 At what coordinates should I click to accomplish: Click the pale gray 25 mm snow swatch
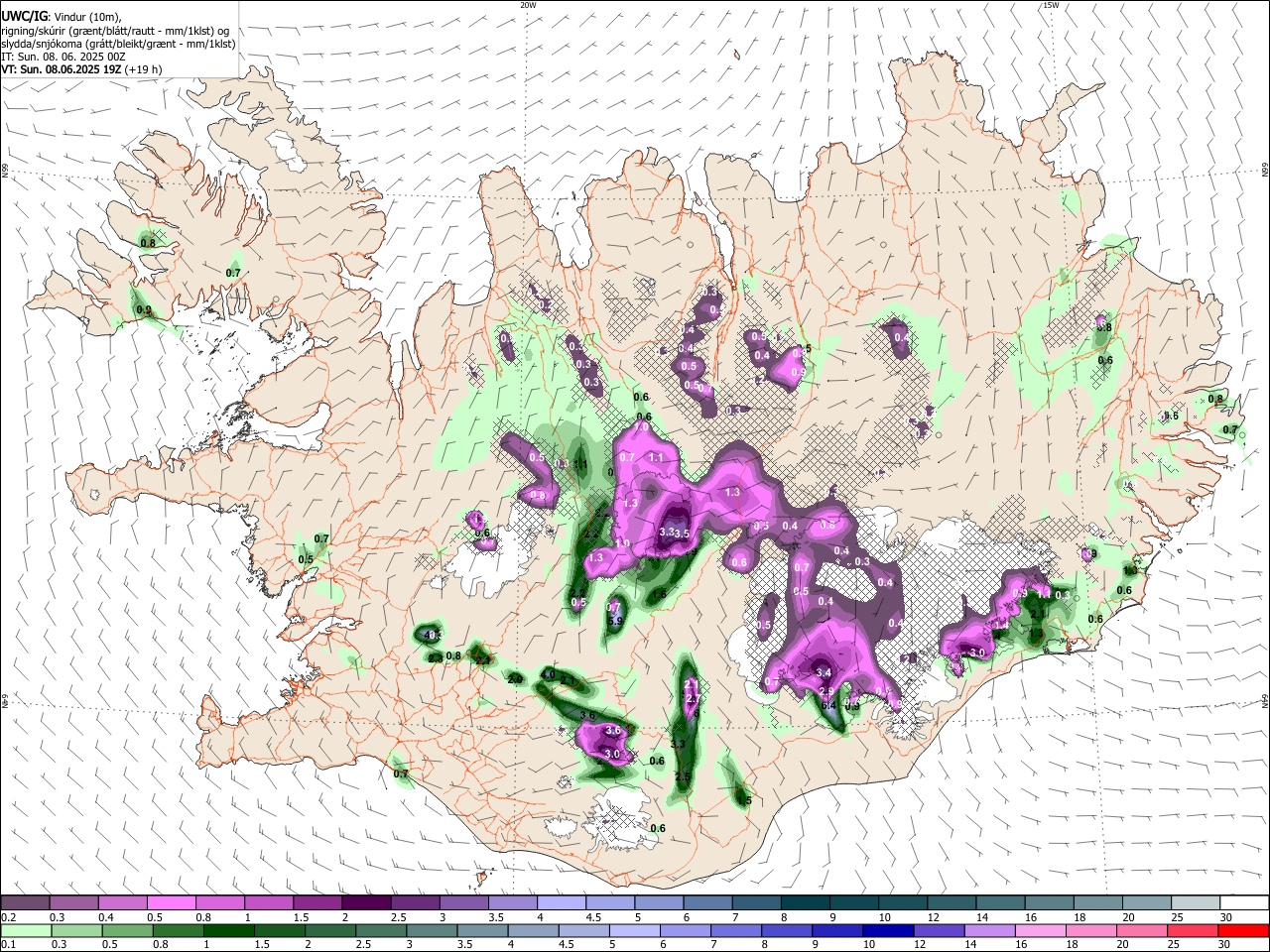(1195, 903)
